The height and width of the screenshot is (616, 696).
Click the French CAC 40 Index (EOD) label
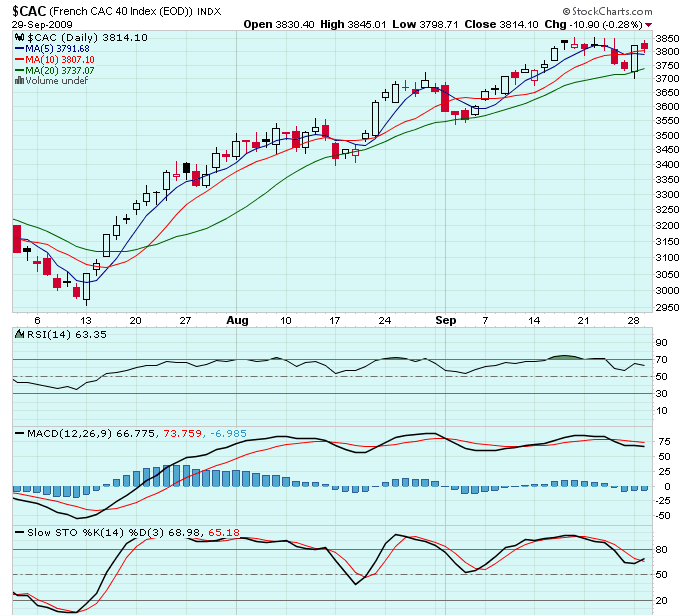click(121, 11)
